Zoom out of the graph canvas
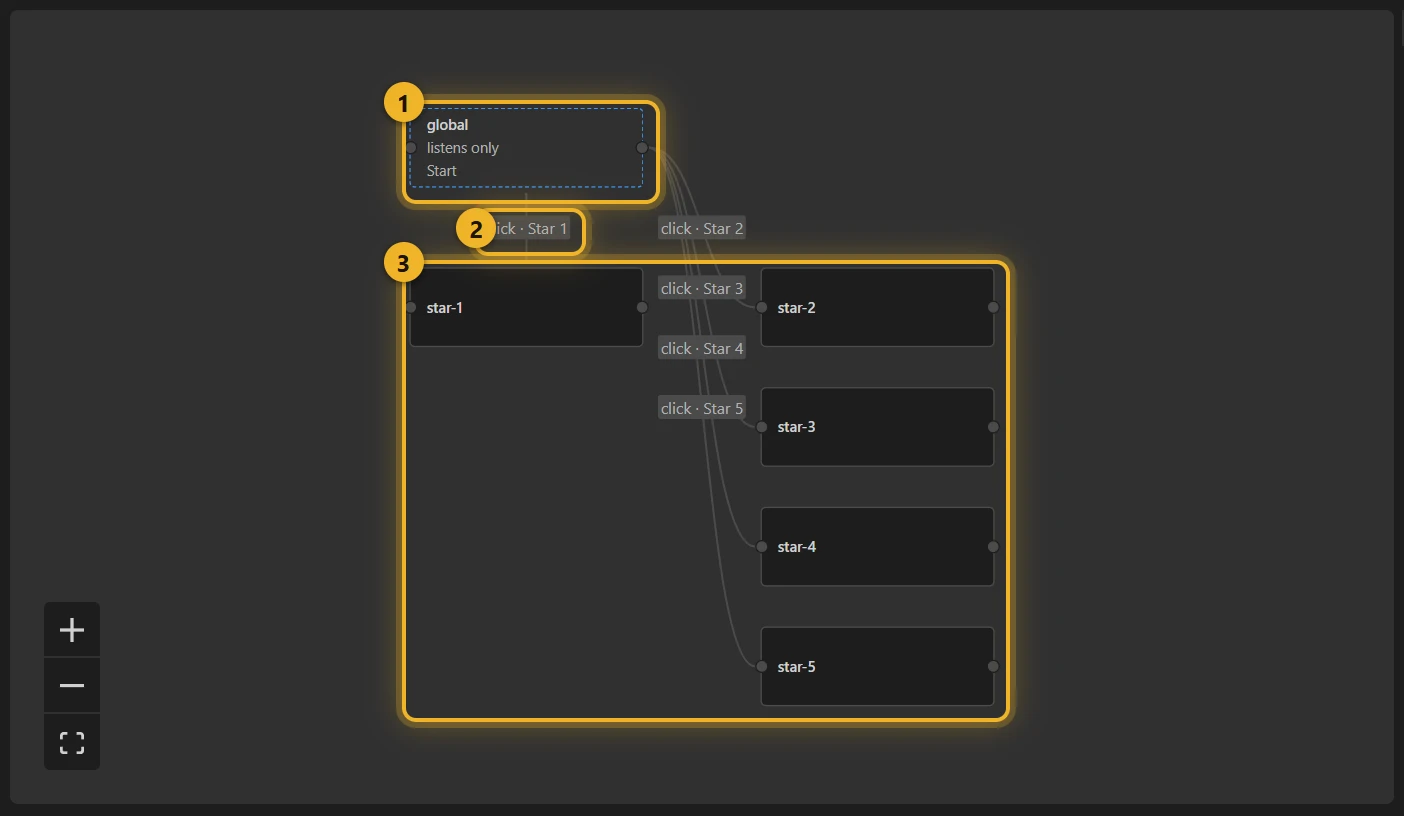This screenshot has height=816, width=1404. [72, 686]
